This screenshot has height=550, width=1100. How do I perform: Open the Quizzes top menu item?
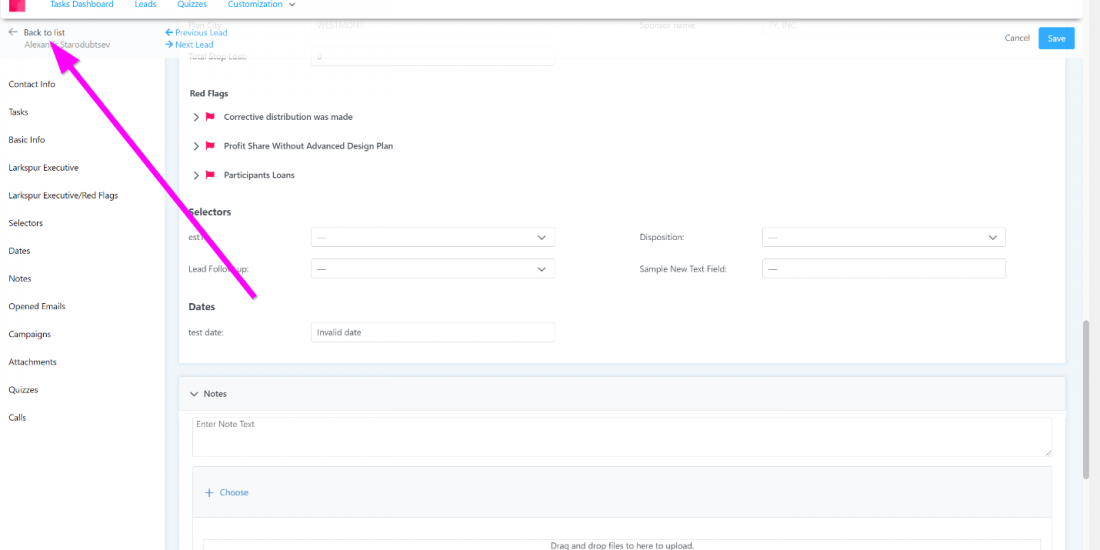pos(192,5)
